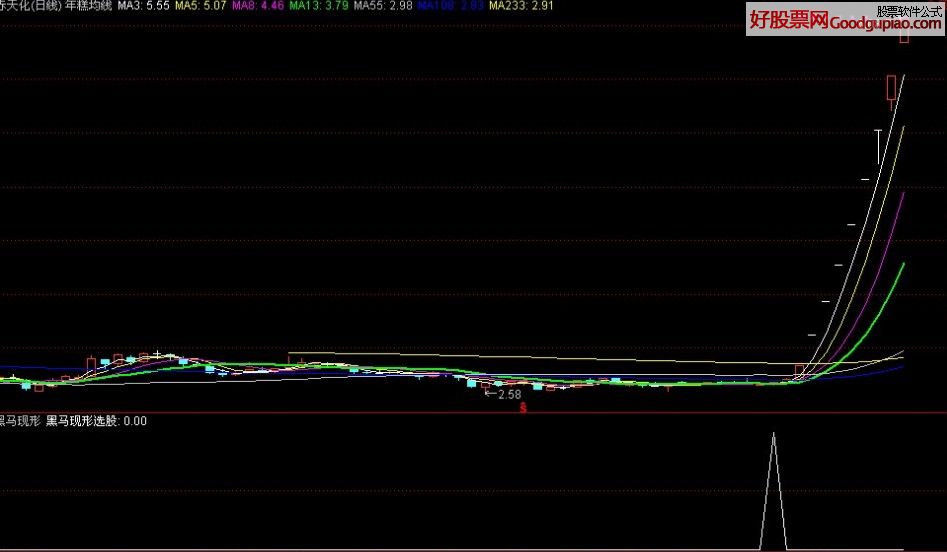
Task: Select the blue MA108 label
Action: (451, 6)
